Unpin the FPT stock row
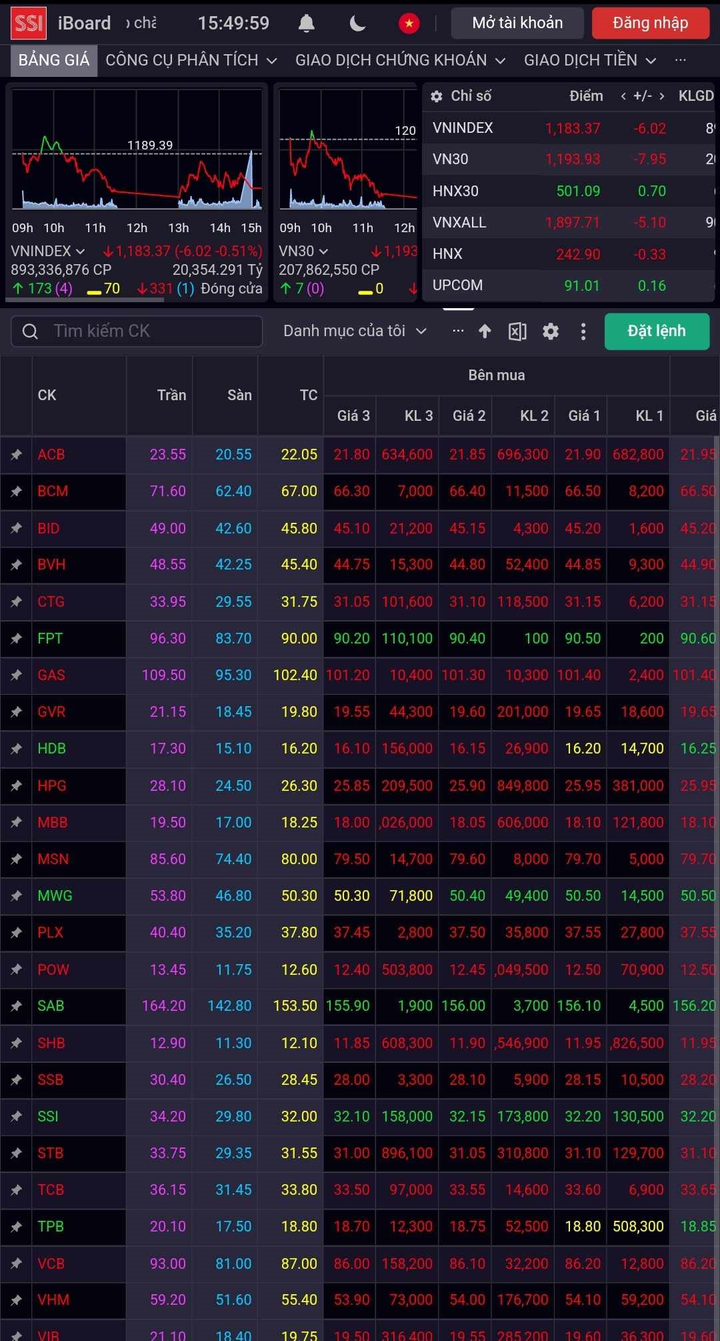The width and height of the screenshot is (720, 1341). (16, 638)
